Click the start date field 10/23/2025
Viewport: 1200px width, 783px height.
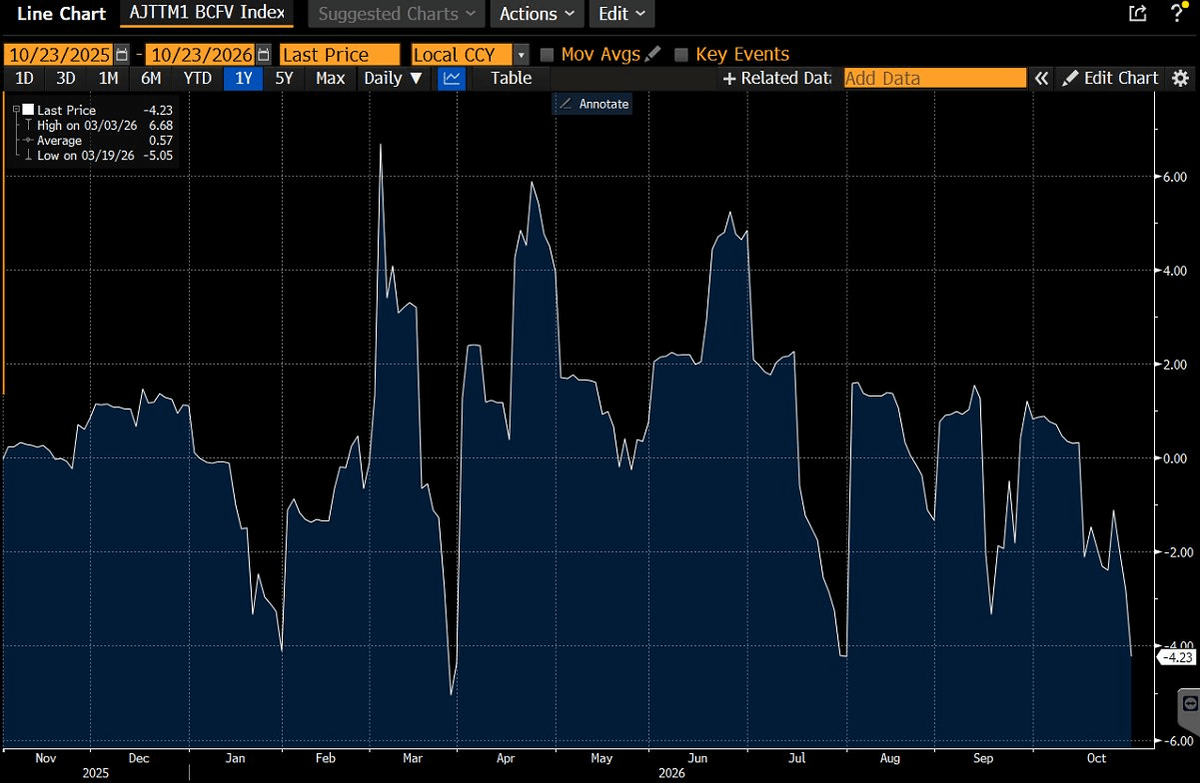pos(60,54)
